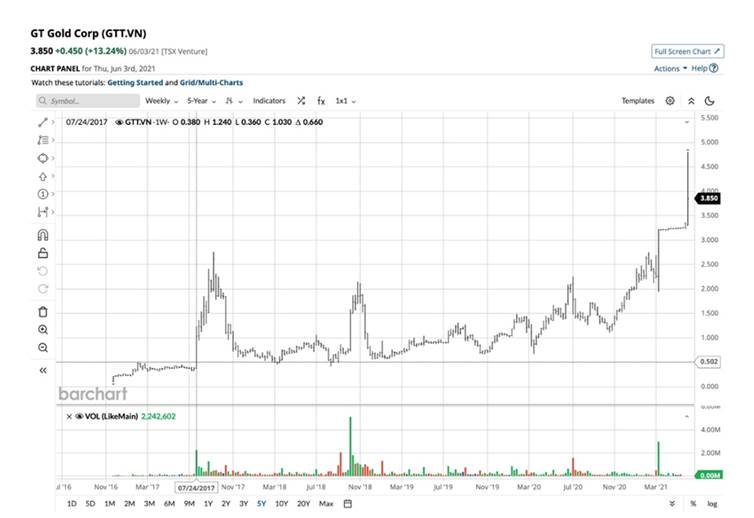Click the Full Screen Chart button

pos(687,51)
